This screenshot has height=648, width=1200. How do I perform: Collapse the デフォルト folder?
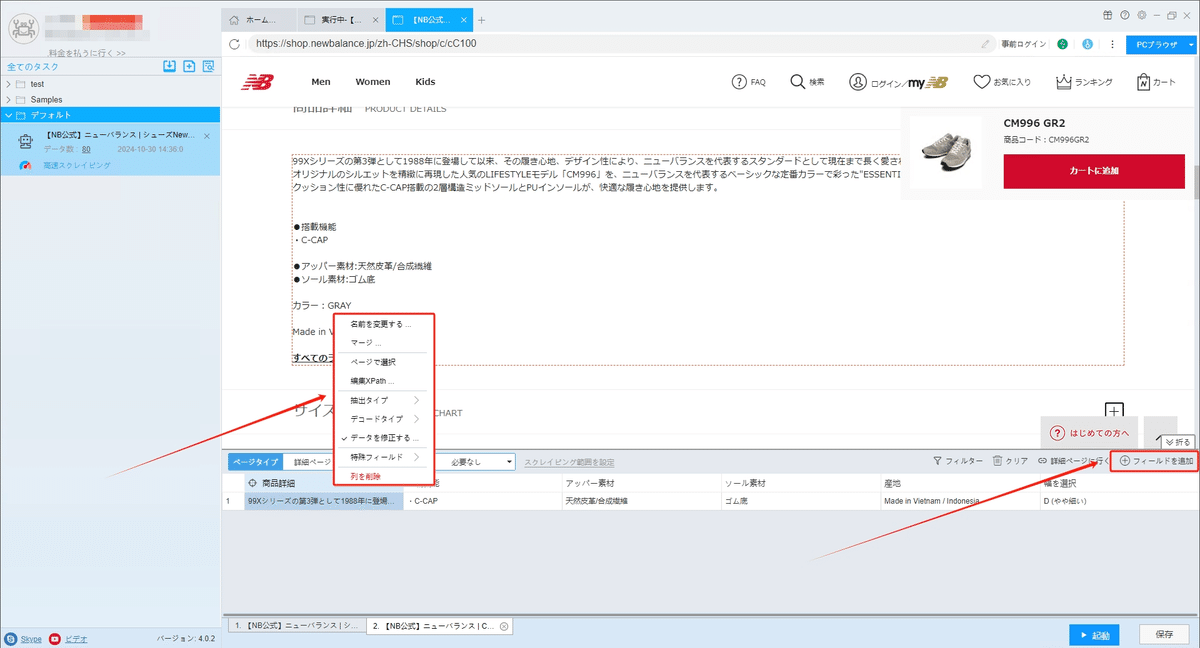(8, 115)
